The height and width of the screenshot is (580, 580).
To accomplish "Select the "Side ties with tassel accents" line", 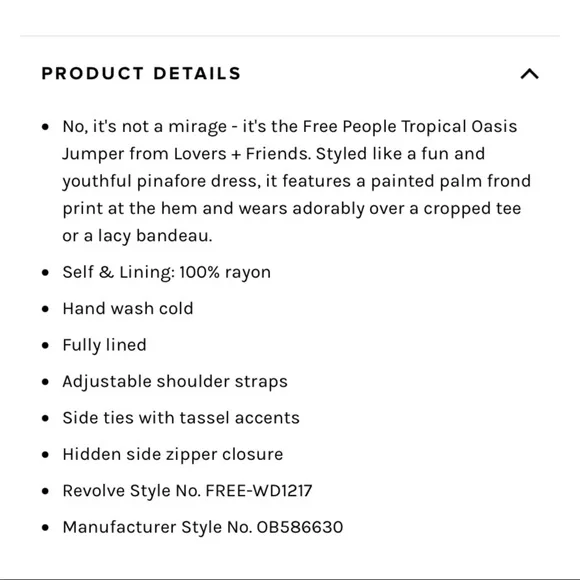I will pos(181,418).
